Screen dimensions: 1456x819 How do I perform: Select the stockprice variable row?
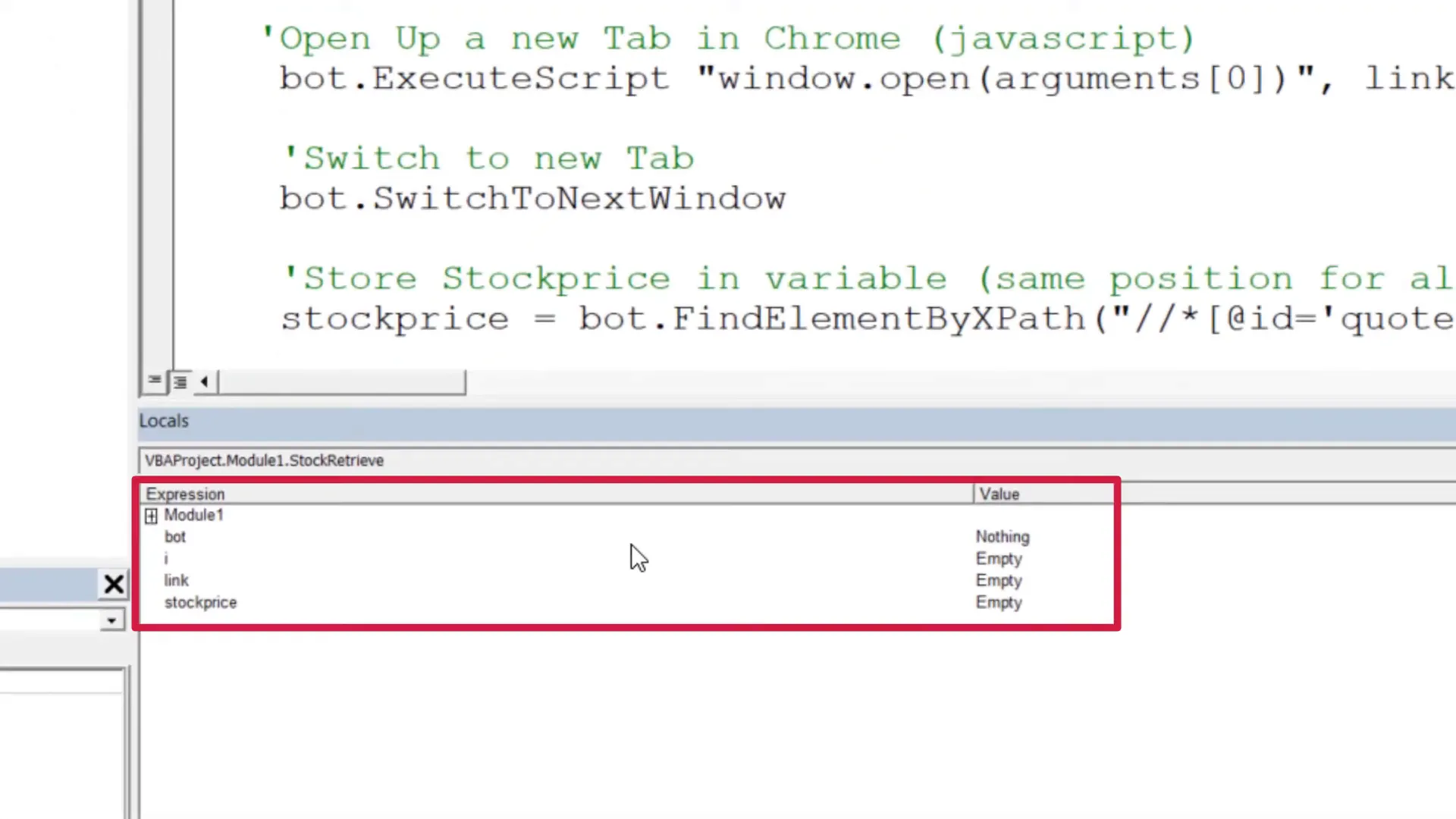(200, 602)
